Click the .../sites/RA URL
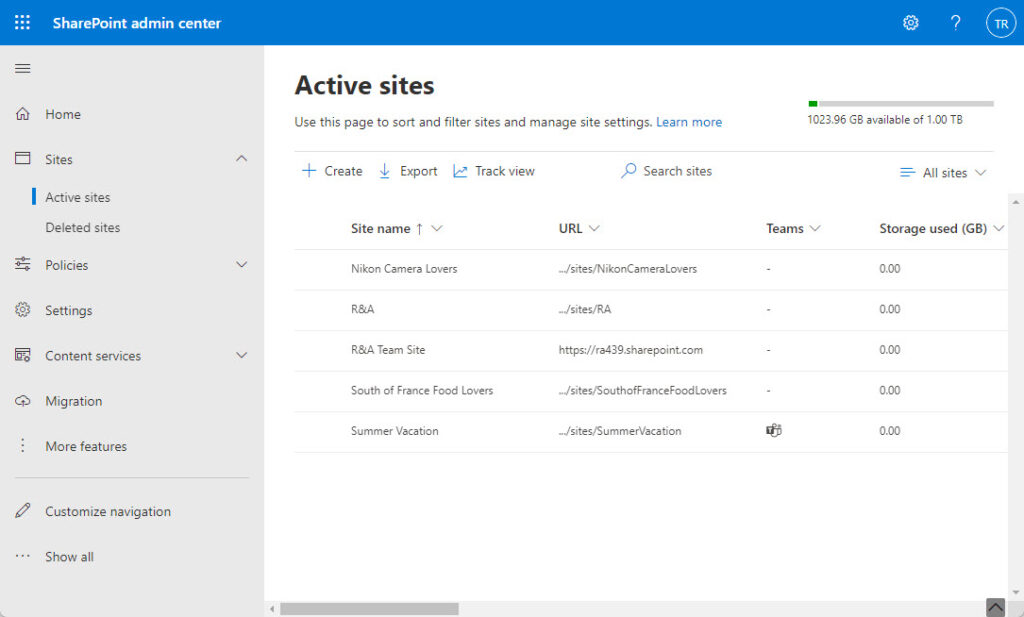 [x=585, y=309]
